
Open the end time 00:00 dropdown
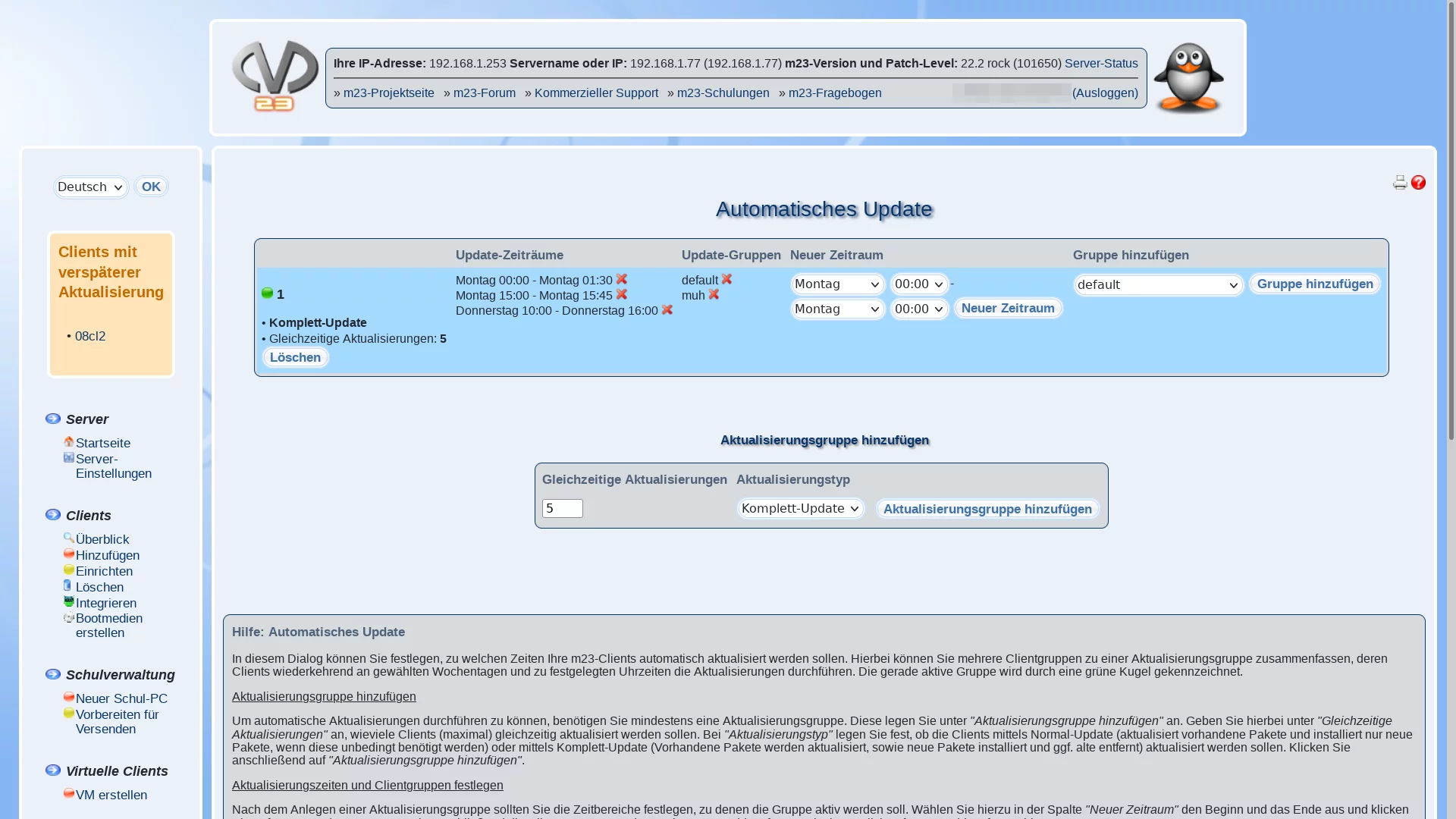(x=919, y=309)
